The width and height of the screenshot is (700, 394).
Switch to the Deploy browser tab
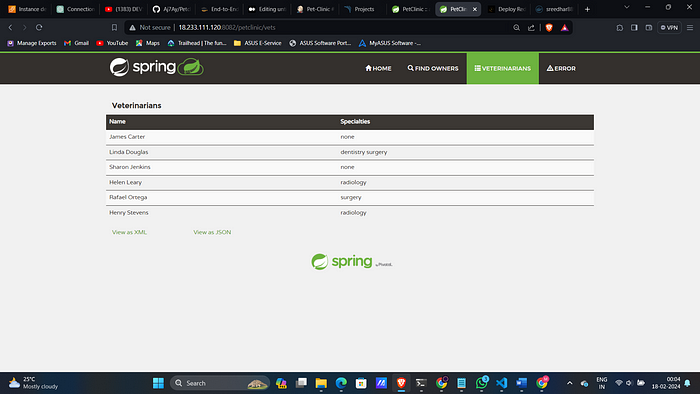tap(507, 9)
